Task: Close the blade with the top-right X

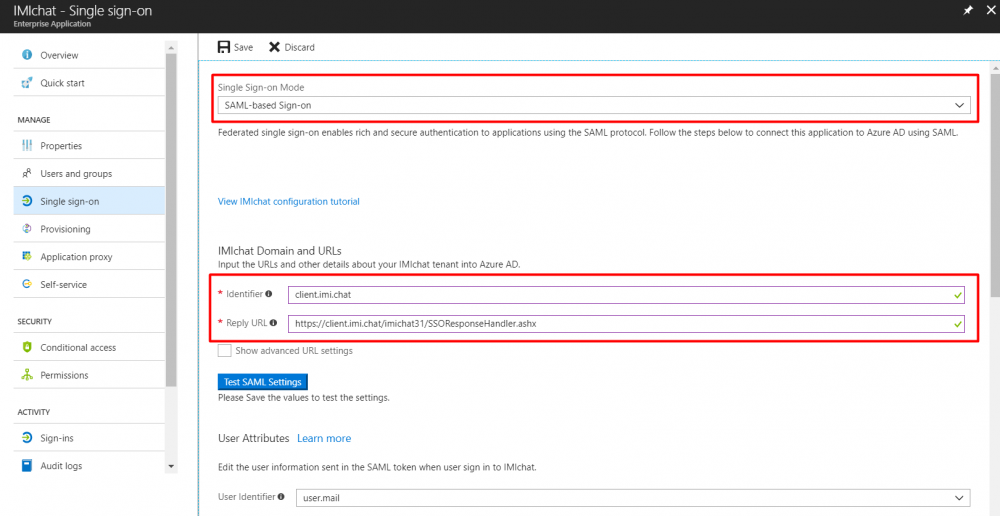Action: point(990,11)
